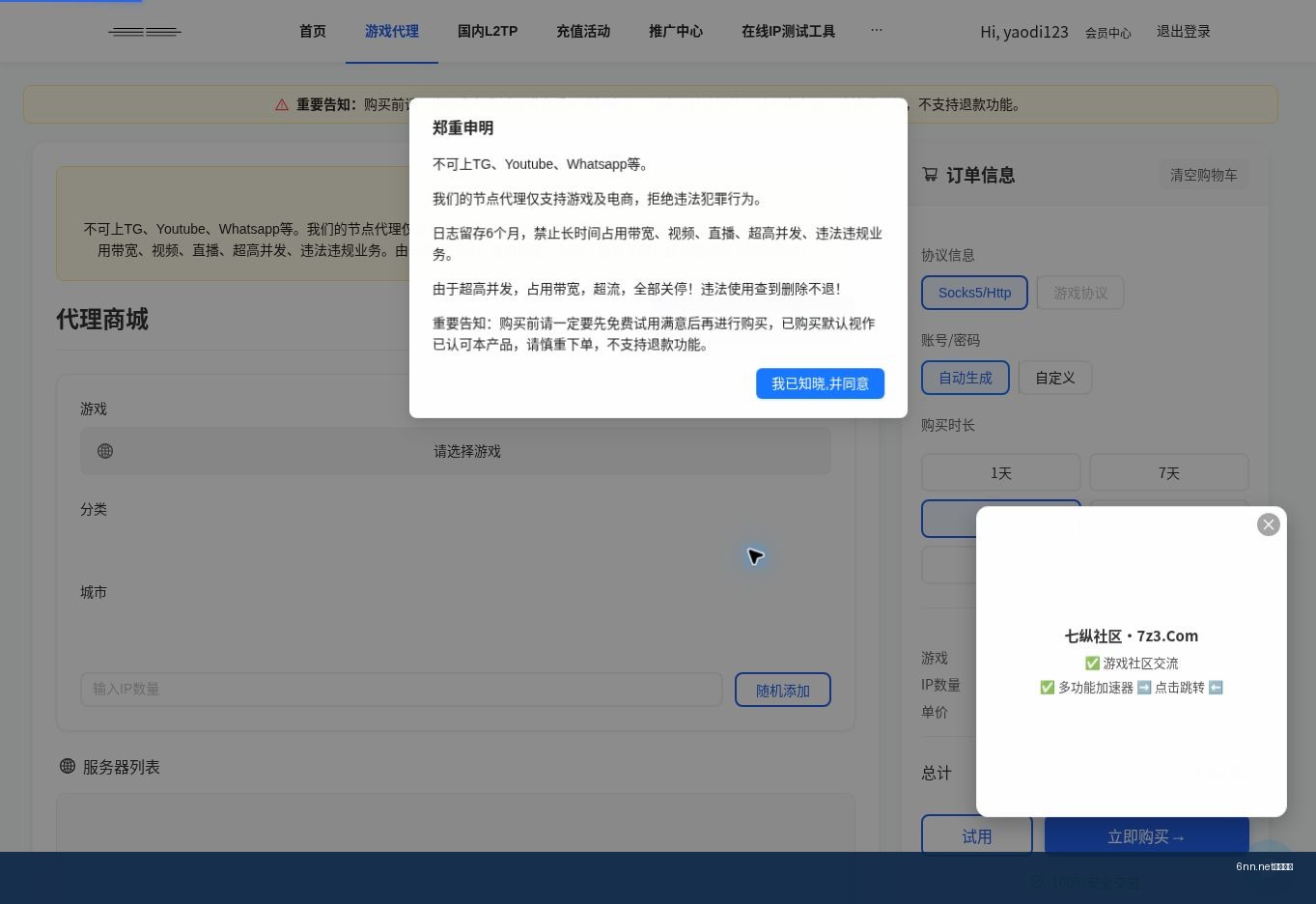Open 在线IP测试工具 navigation tab
Screen dimensions: 1316x904
click(x=788, y=31)
